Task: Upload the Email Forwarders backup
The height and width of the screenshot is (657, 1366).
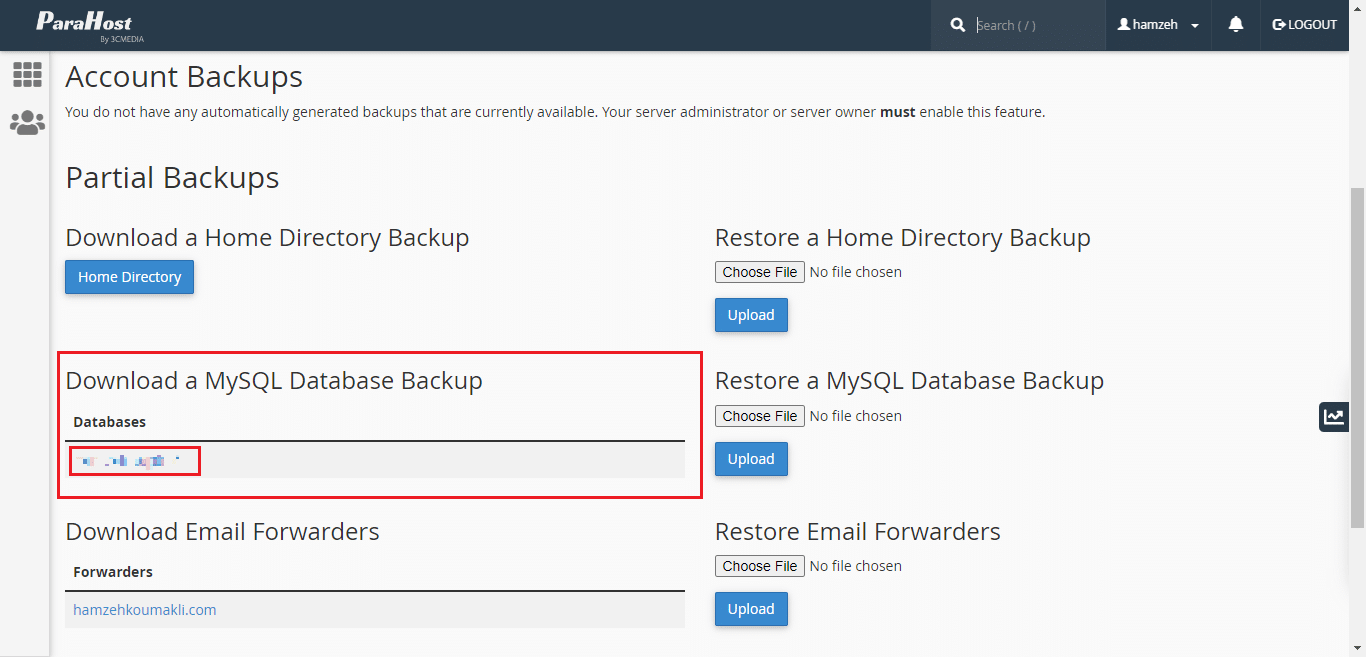Action: pyautogui.click(x=751, y=609)
